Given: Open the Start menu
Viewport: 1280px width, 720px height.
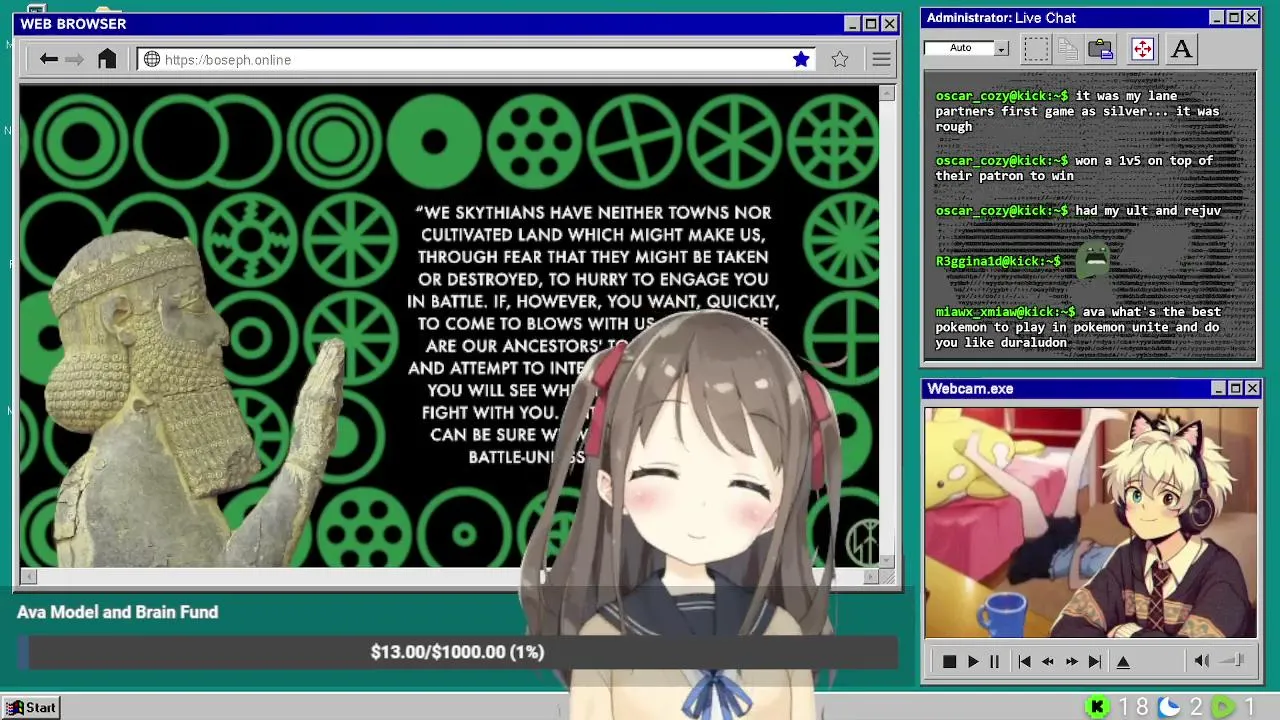Looking at the screenshot, I should click(31, 707).
